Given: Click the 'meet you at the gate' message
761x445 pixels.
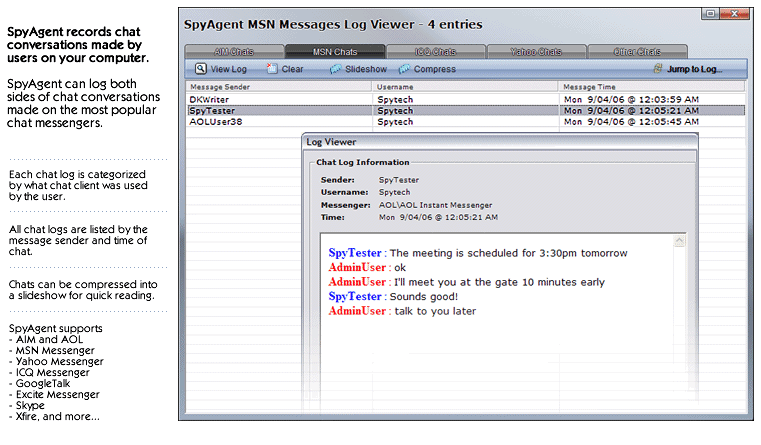Looking at the screenshot, I should pyautogui.click(x=466, y=282).
